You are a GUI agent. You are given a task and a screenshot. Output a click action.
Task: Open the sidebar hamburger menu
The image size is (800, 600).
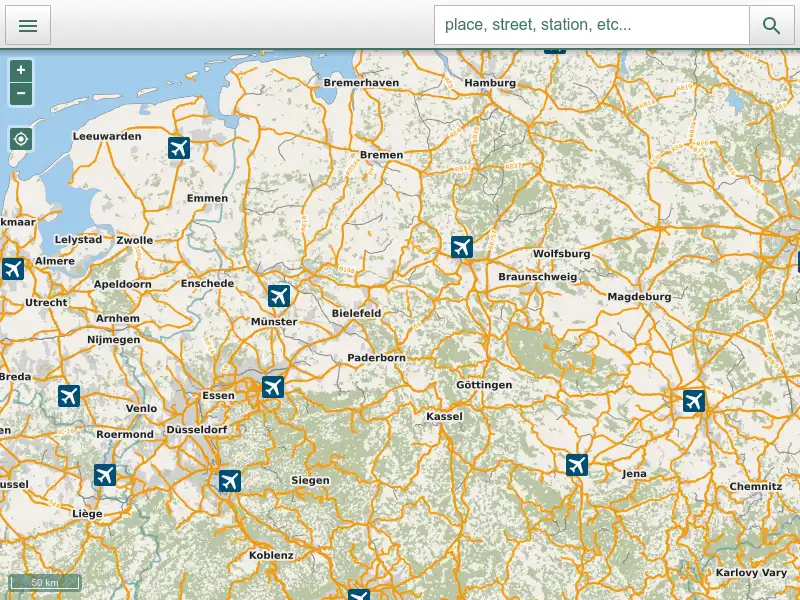point(27,25)
